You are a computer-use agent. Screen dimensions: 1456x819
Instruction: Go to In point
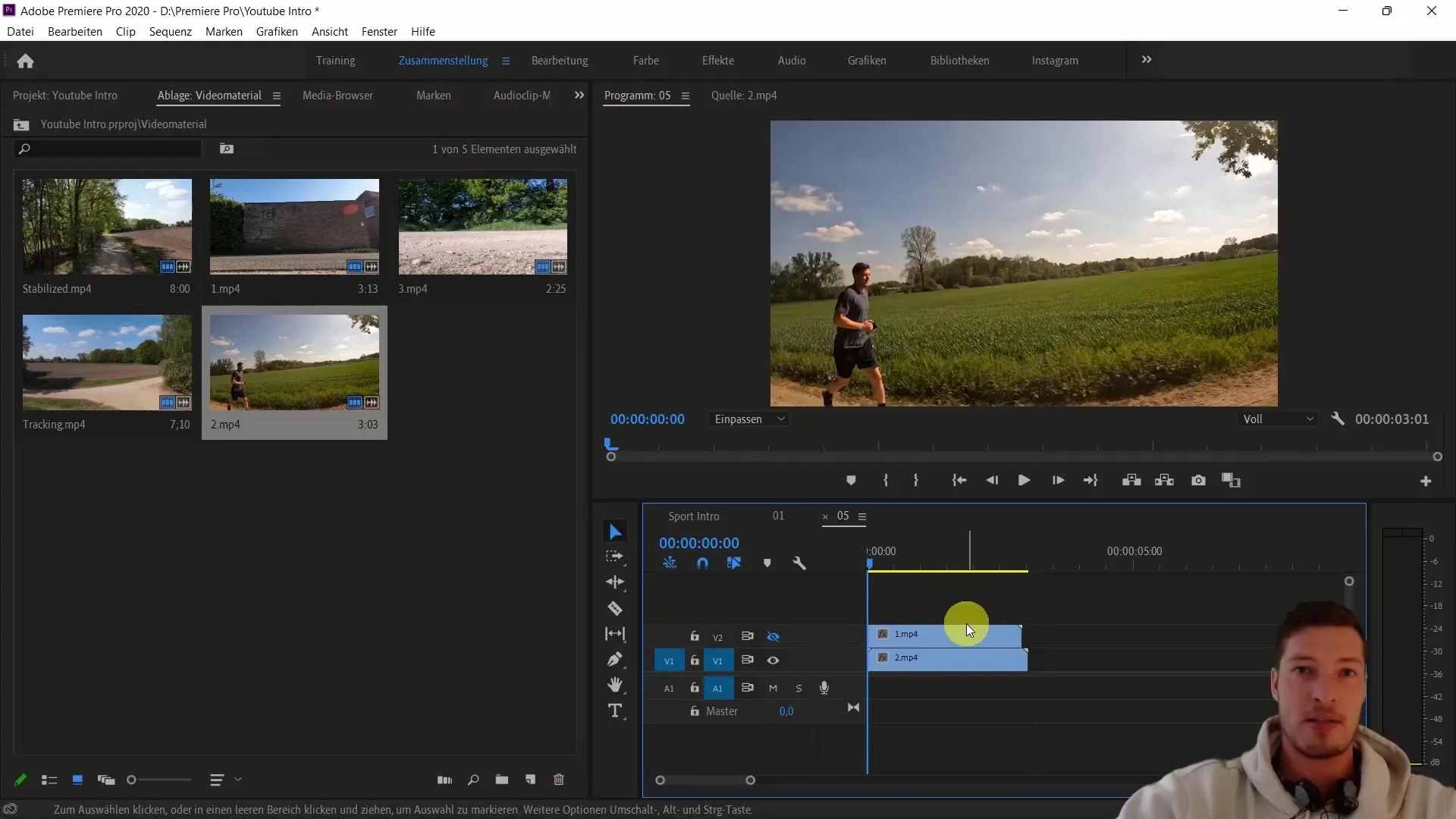point(959,481)
